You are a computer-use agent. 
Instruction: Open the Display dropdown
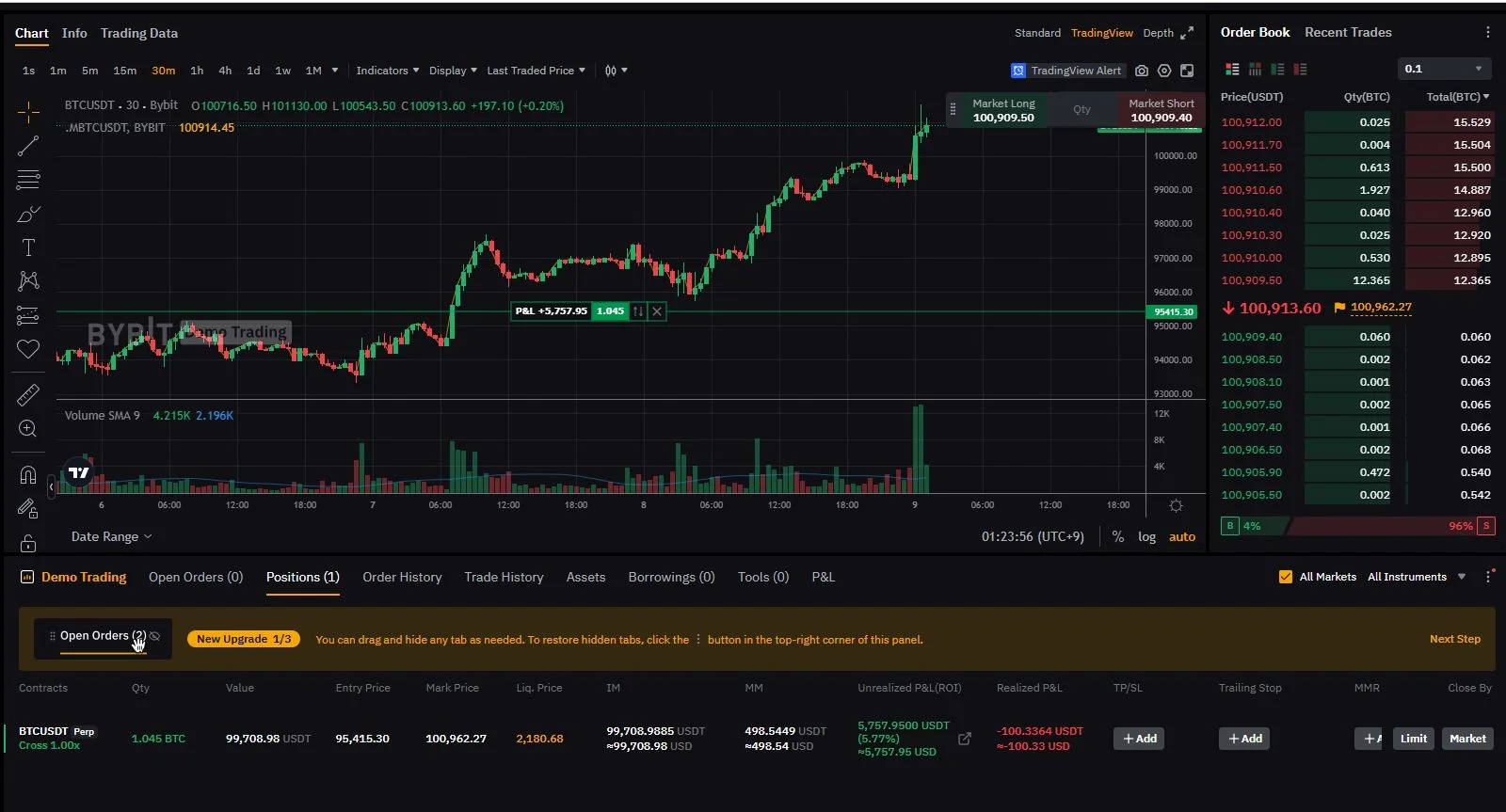coord(453,71)
